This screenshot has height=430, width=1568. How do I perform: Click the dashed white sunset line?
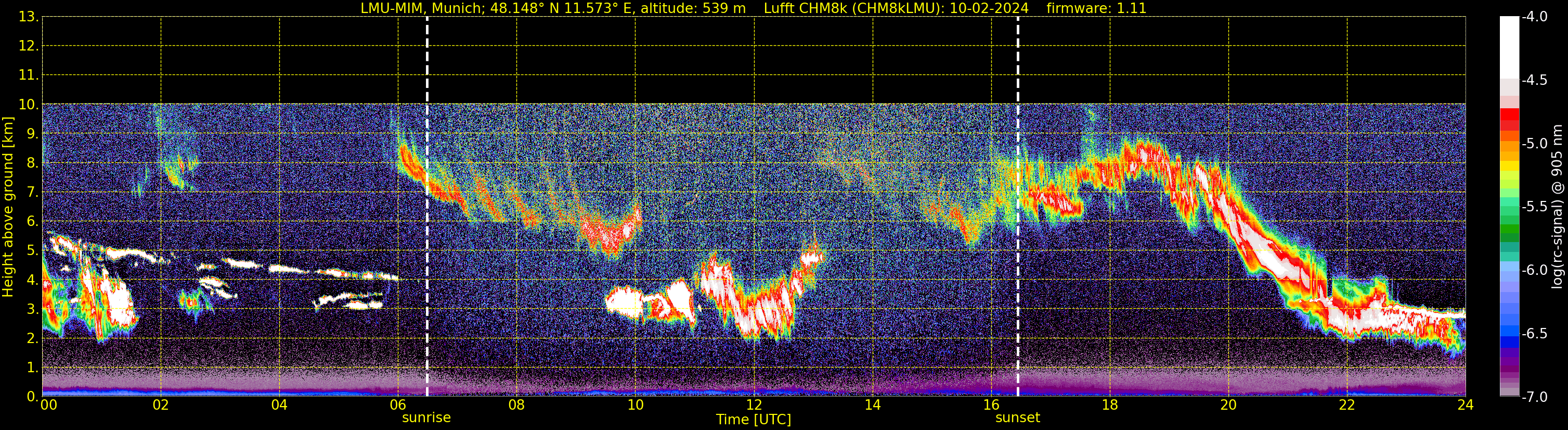[1018, 207]
